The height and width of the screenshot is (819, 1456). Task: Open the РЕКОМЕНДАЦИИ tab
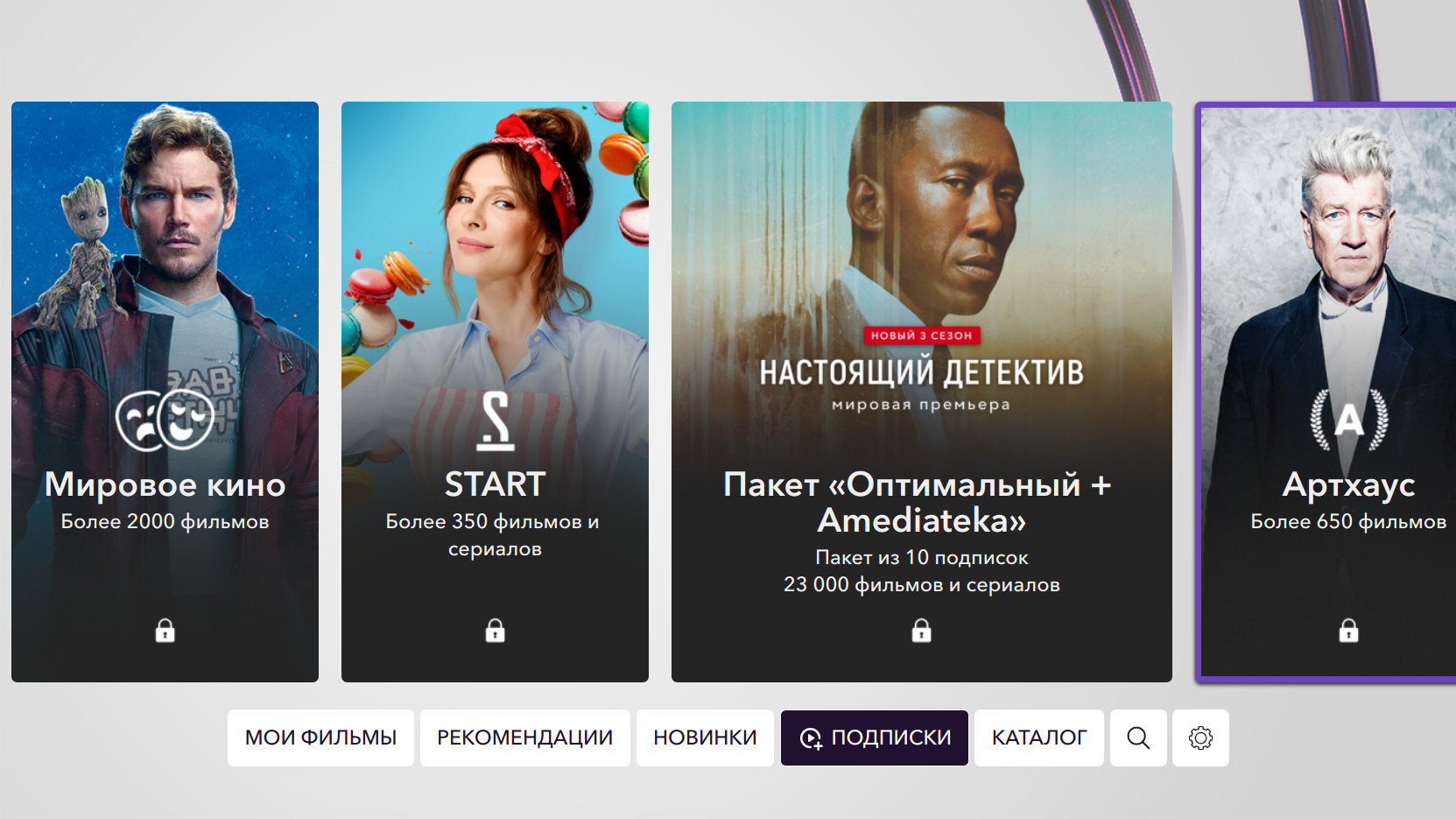(x=525, y=738)
